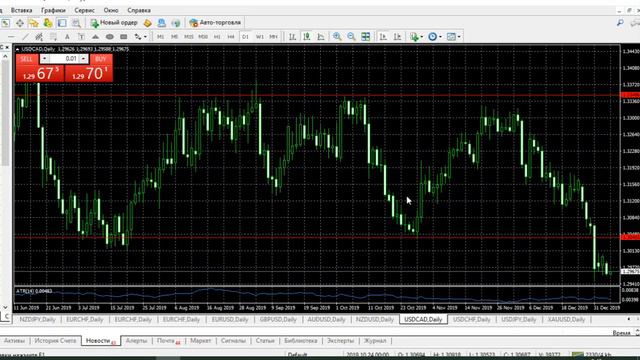The width and height of the screenshot is (640, 360).
Task: Open the Вставка menu
Action: tap(22, 10)
